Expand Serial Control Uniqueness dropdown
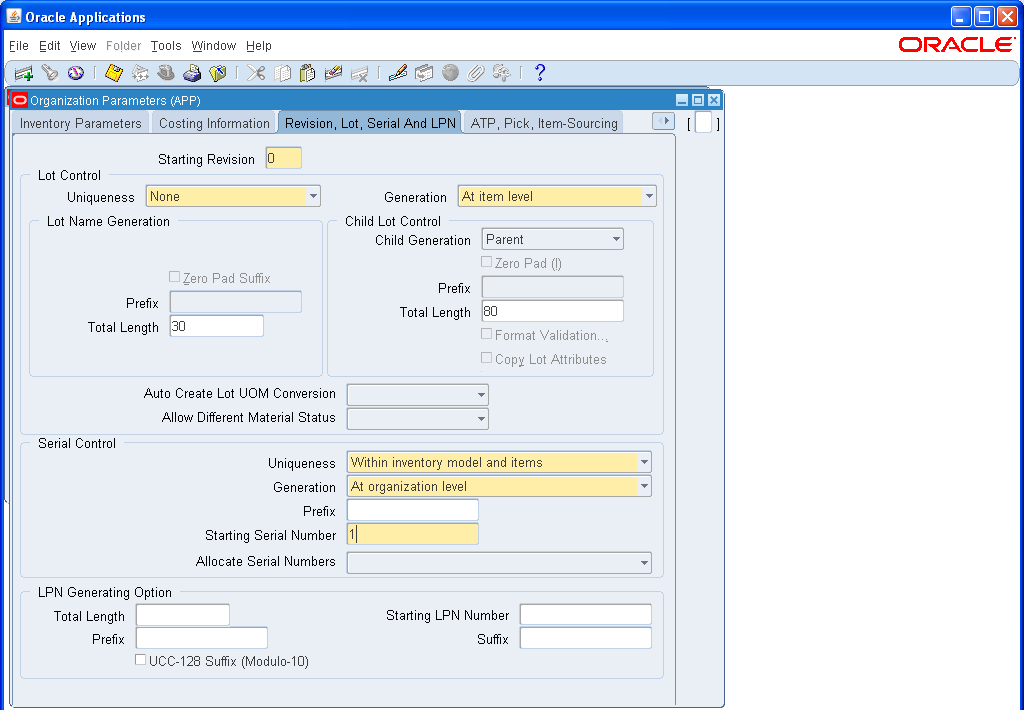The image size is (1024, 710). pos(645,462)
